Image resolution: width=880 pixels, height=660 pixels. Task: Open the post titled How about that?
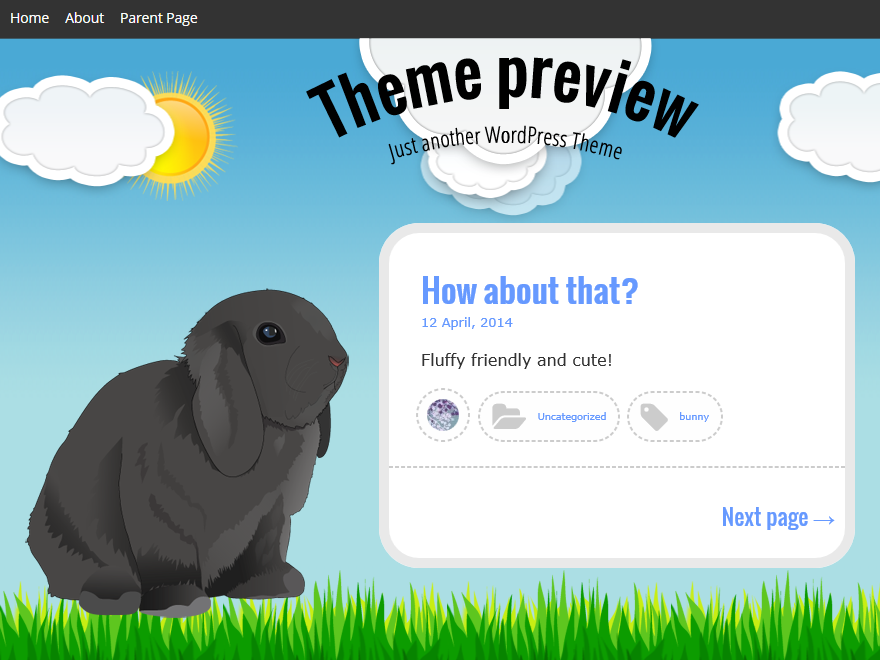point(530,290)
